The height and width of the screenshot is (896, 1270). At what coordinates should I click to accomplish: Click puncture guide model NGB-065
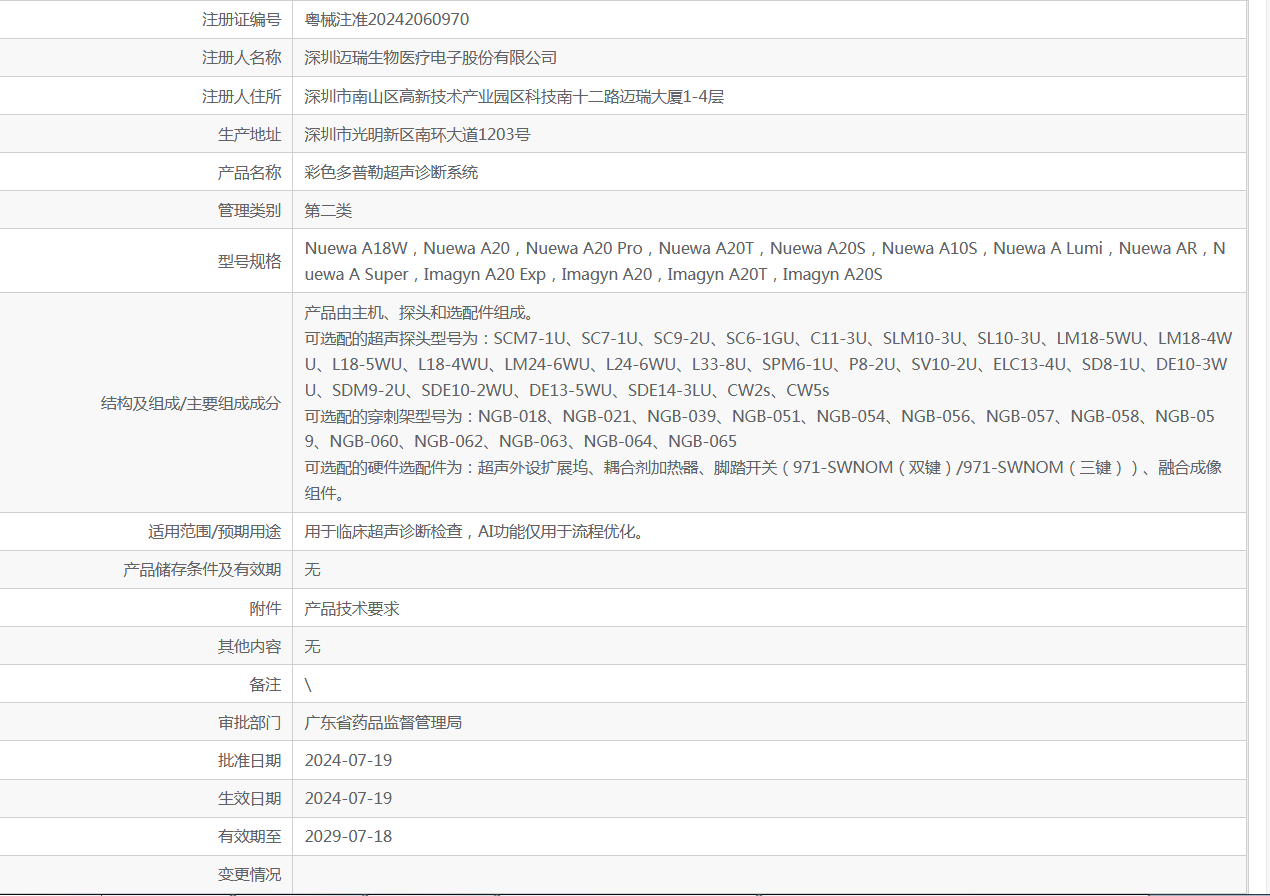[702, 442]
